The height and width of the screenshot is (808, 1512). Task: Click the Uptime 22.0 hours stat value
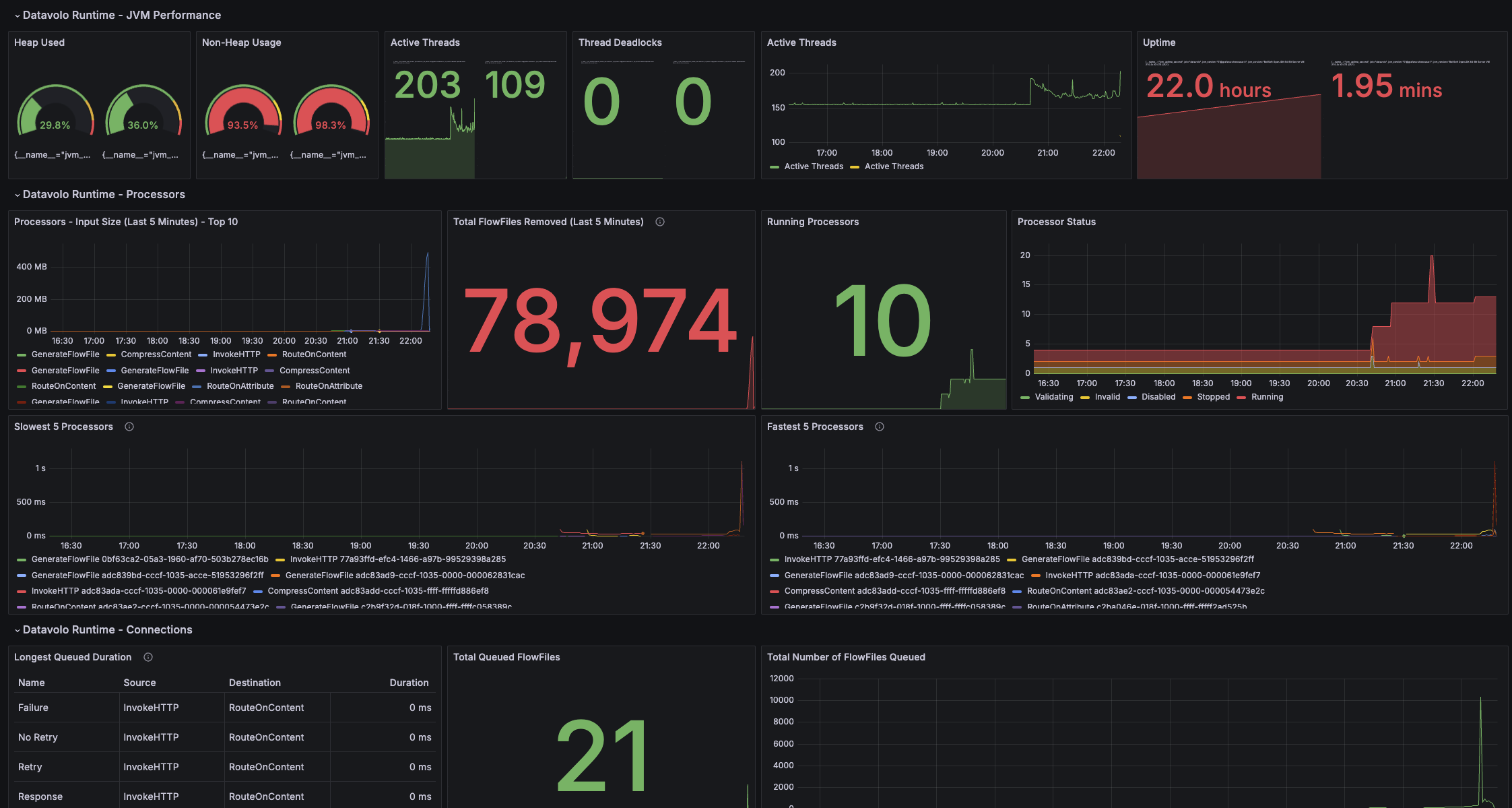[1208, 86]
